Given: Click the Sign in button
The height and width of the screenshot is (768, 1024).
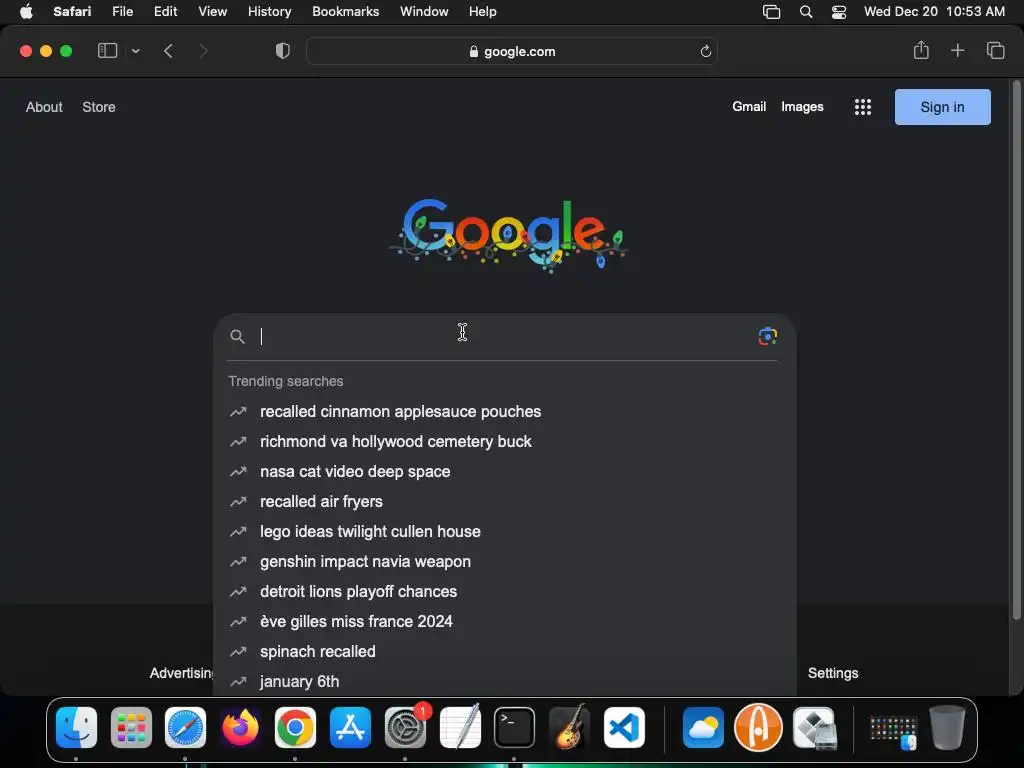Looking at the screenshot, I should pyautogui.click(x=942, y=107).
